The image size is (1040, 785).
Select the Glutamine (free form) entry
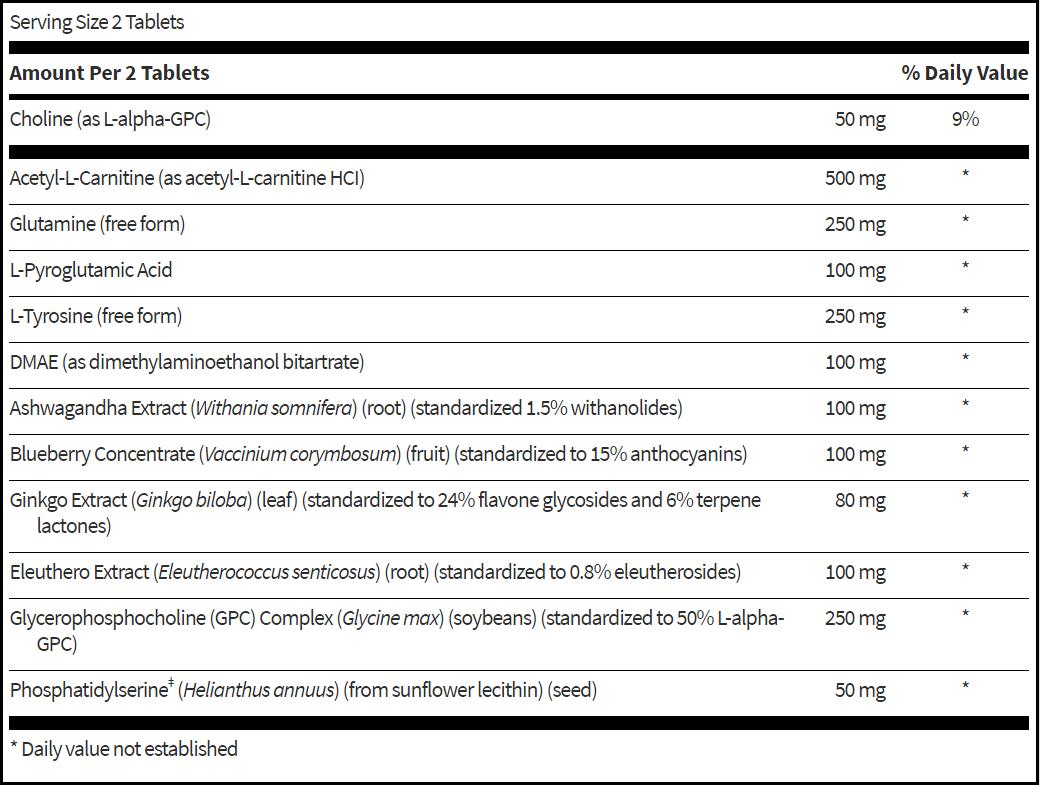pyautogui.click(x=98, y=224)
